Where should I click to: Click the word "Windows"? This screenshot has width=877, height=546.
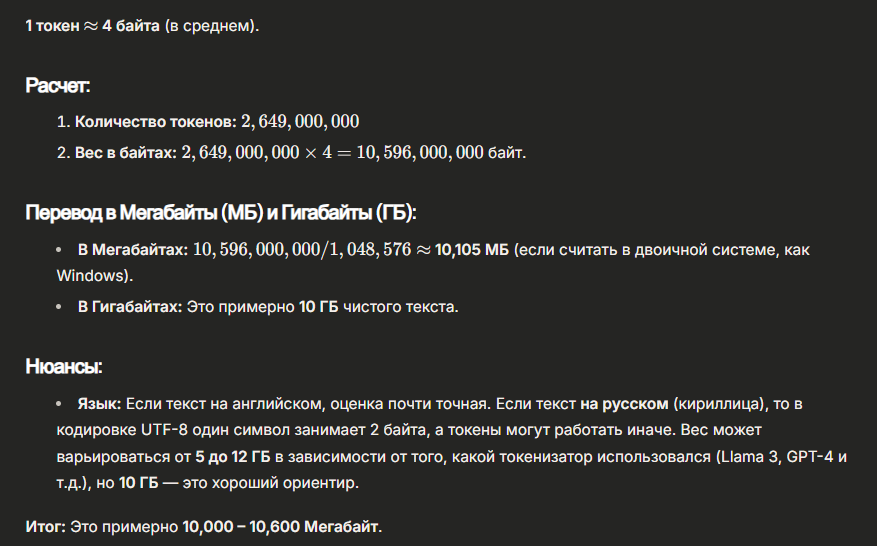tap(89, 276)
